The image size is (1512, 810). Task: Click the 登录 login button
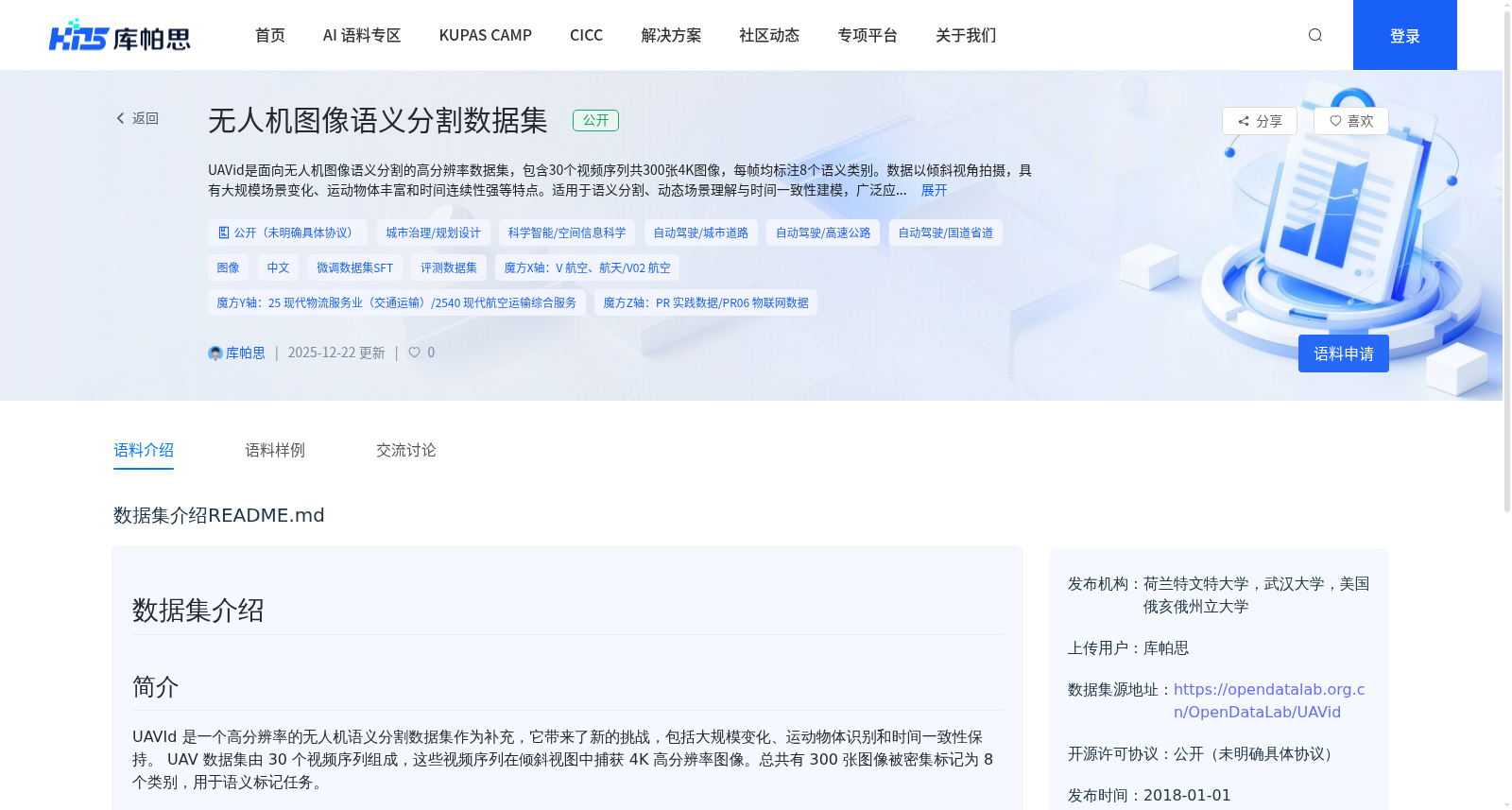click(1405, 35)
